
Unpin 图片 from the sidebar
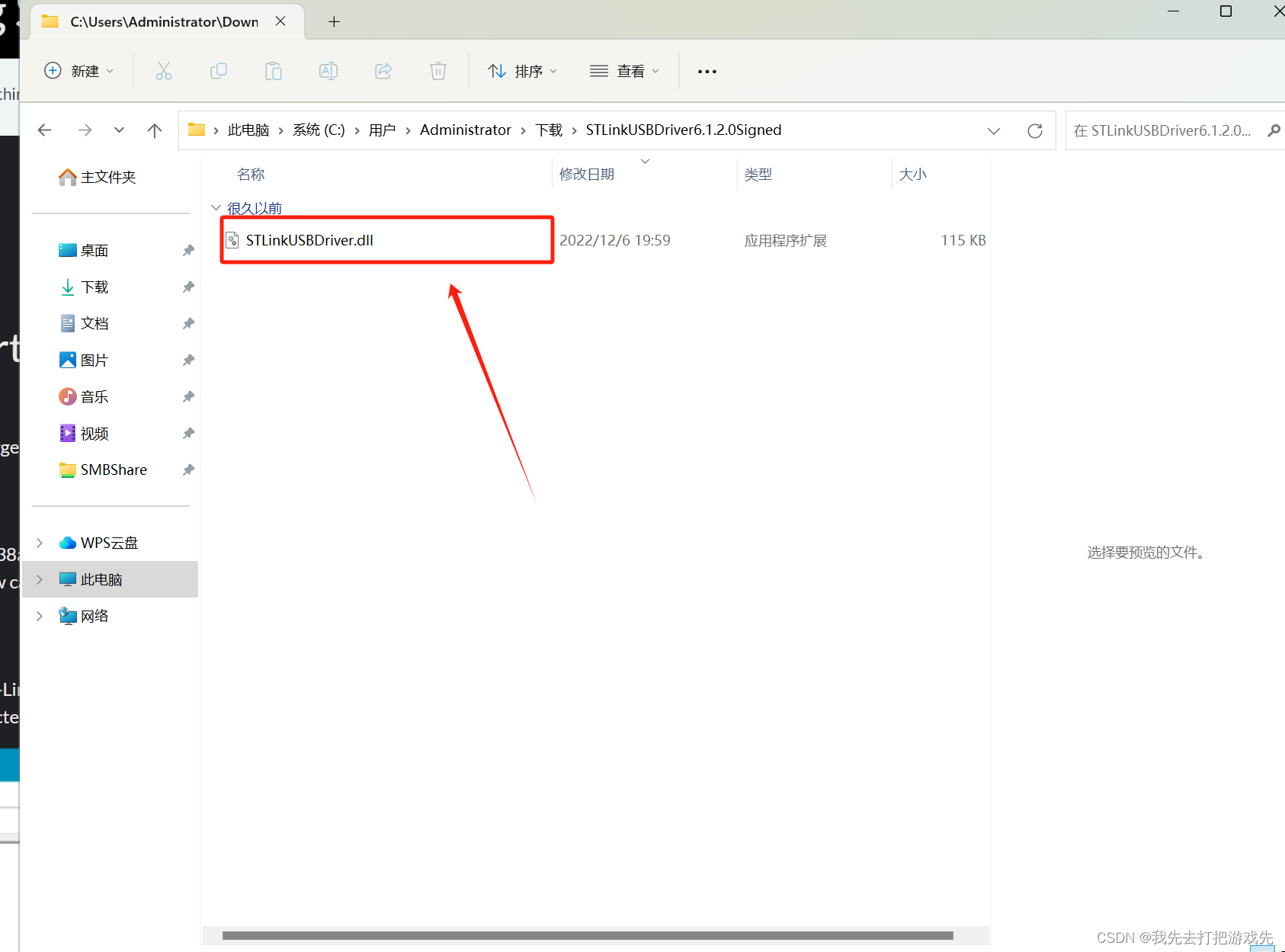(188, 360)
